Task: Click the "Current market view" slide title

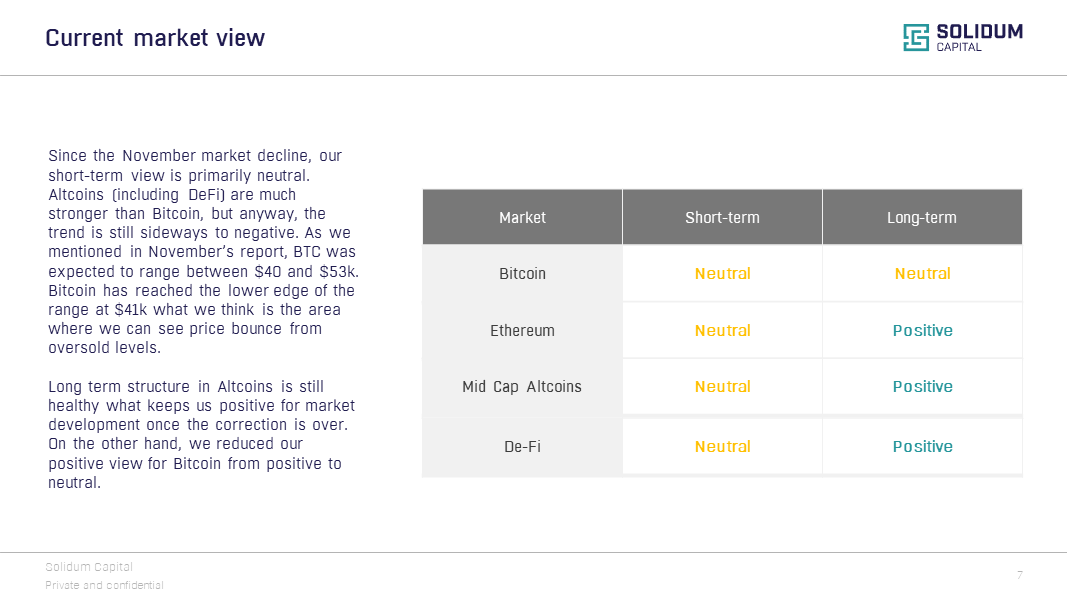Action: pyautogui.click(x=155, y=38)
